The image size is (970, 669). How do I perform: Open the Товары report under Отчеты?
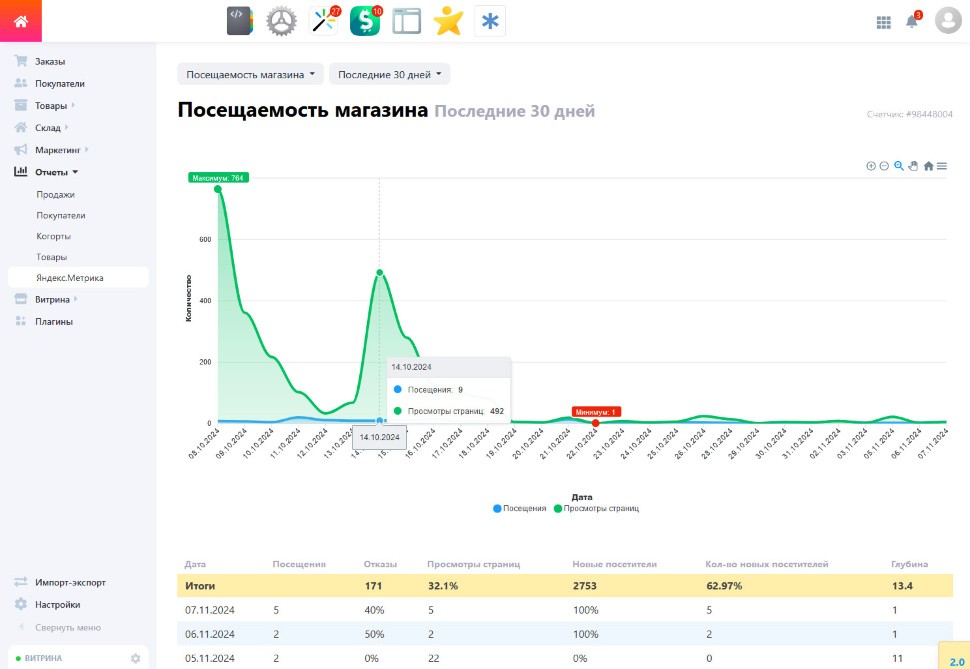point(51,257)
